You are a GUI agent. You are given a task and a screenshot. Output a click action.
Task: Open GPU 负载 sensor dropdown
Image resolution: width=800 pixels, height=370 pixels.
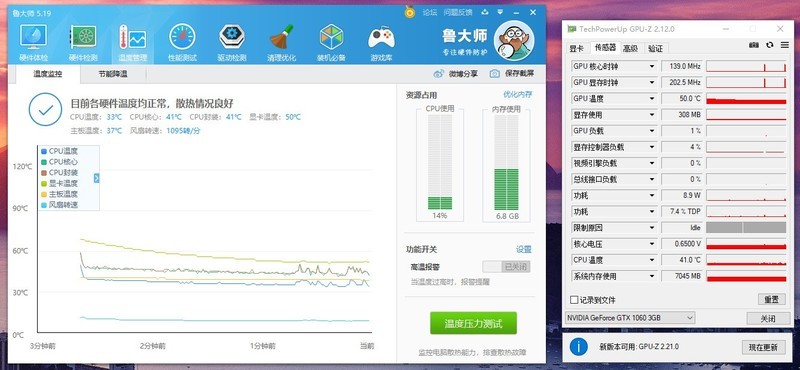[652, 131]
